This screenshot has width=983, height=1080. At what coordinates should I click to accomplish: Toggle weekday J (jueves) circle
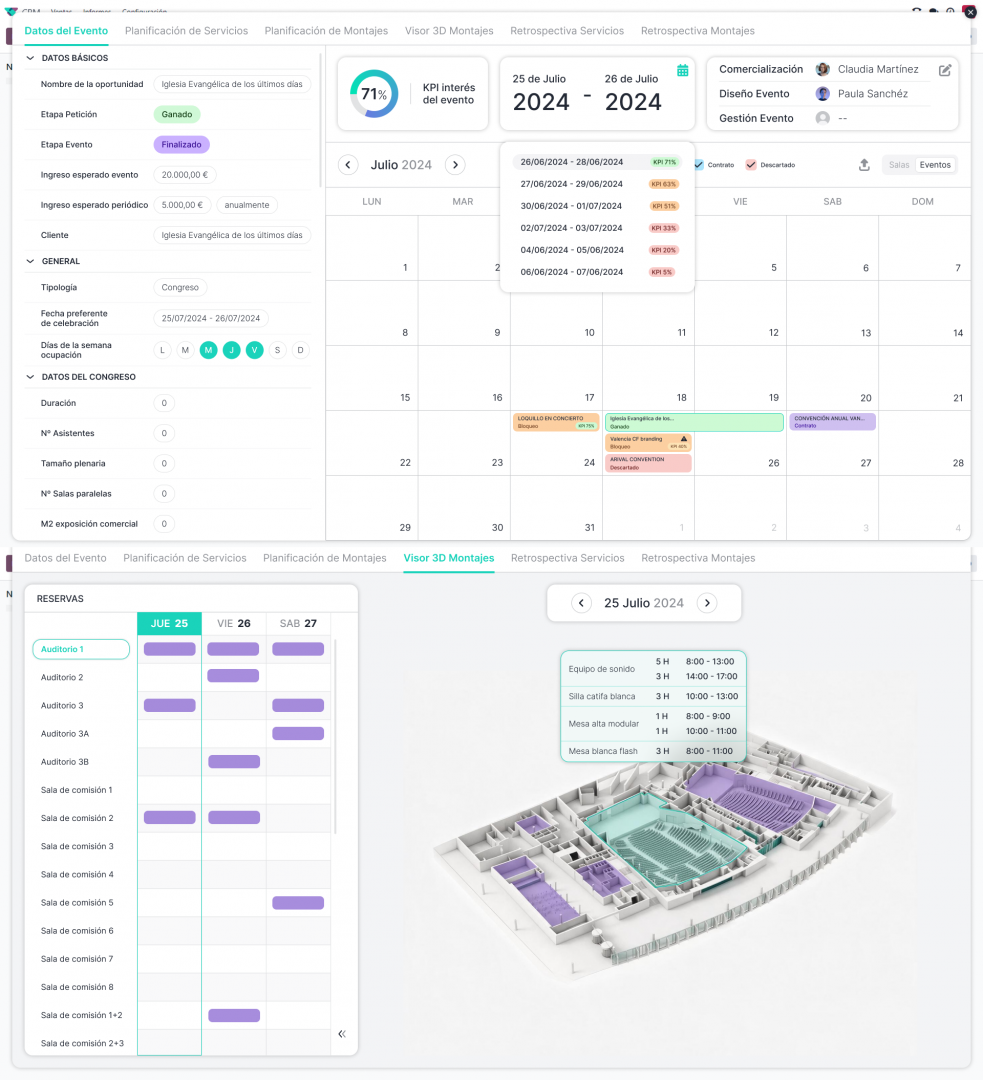coord(231,351)
